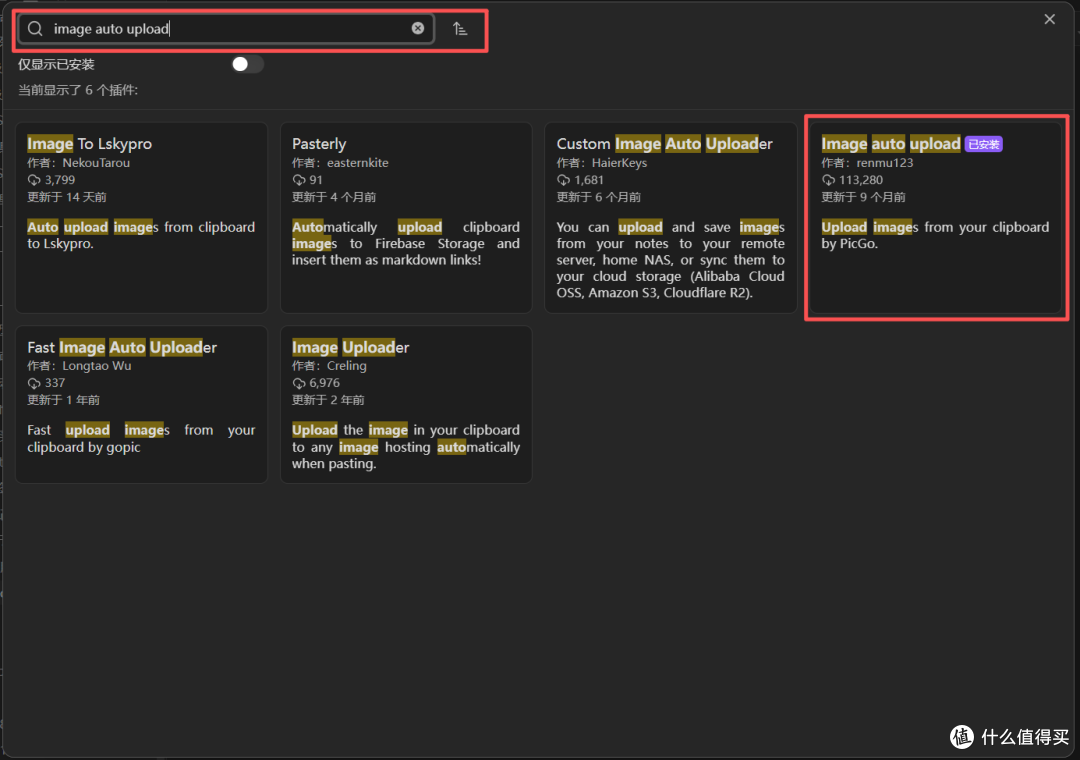1080x760 pixels.
Task: Close the plugin browser dialog
Action: pos(1049,19)
